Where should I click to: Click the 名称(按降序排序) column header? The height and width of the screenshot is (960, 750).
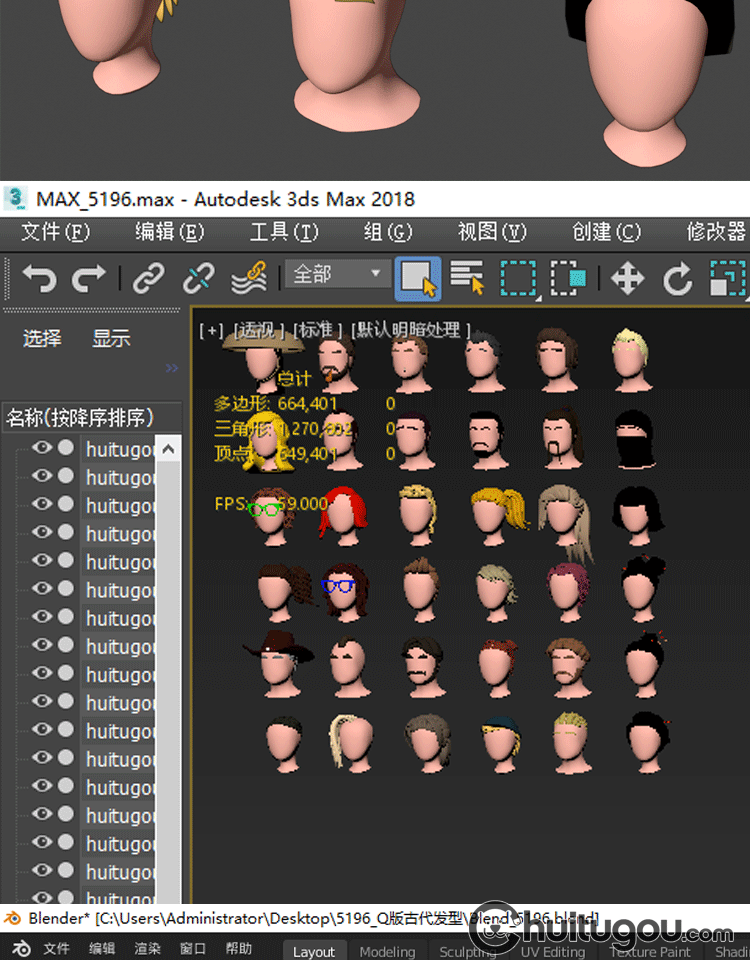click(92, 418)
